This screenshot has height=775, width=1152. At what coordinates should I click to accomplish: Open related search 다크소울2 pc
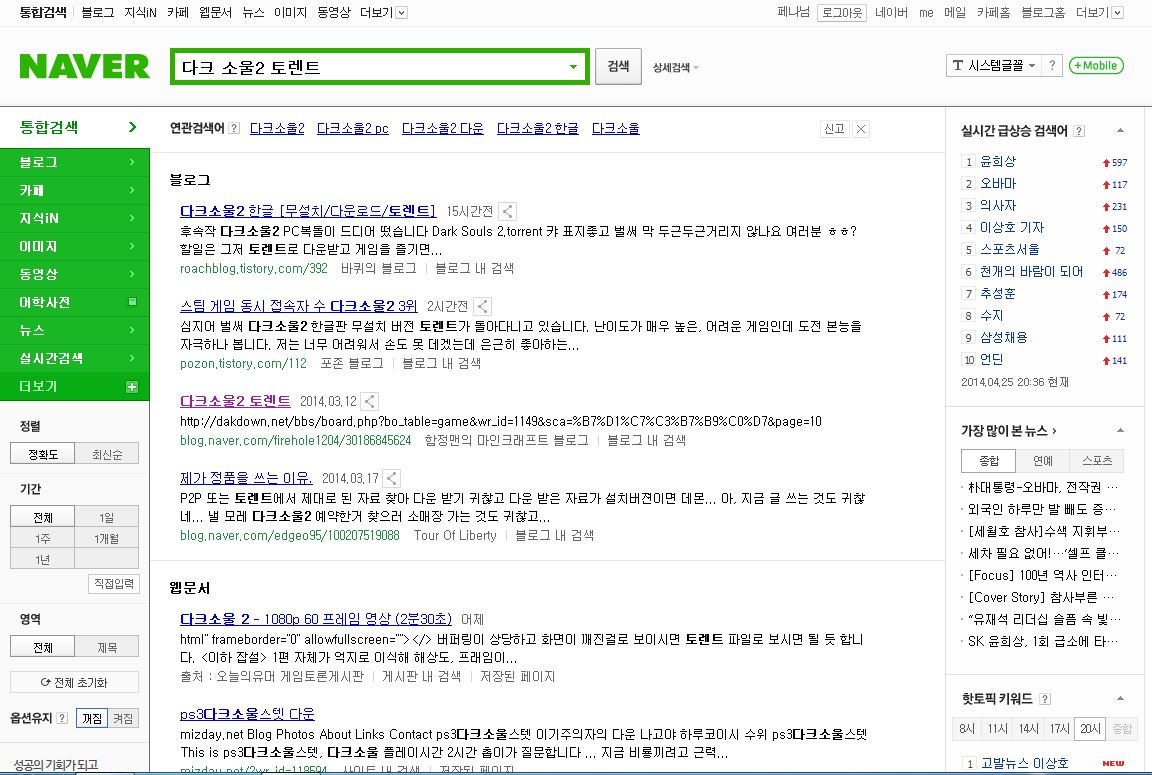pos(353,129)
